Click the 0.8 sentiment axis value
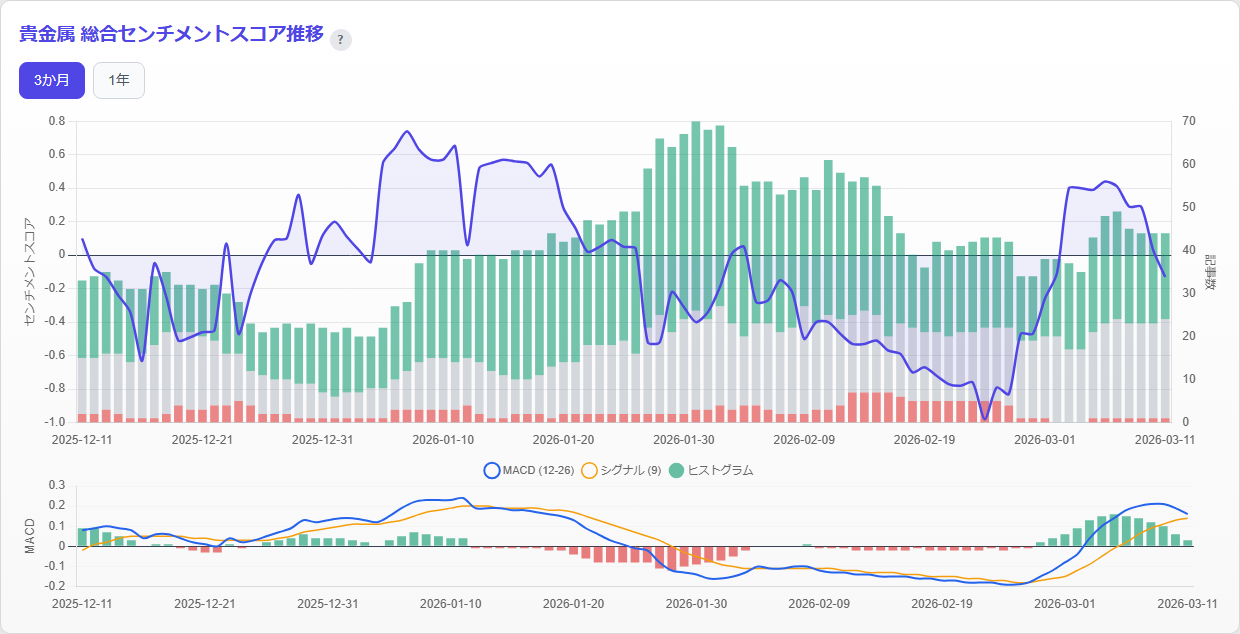Viewport: 1240px width, 634px height. pos(57,121)
